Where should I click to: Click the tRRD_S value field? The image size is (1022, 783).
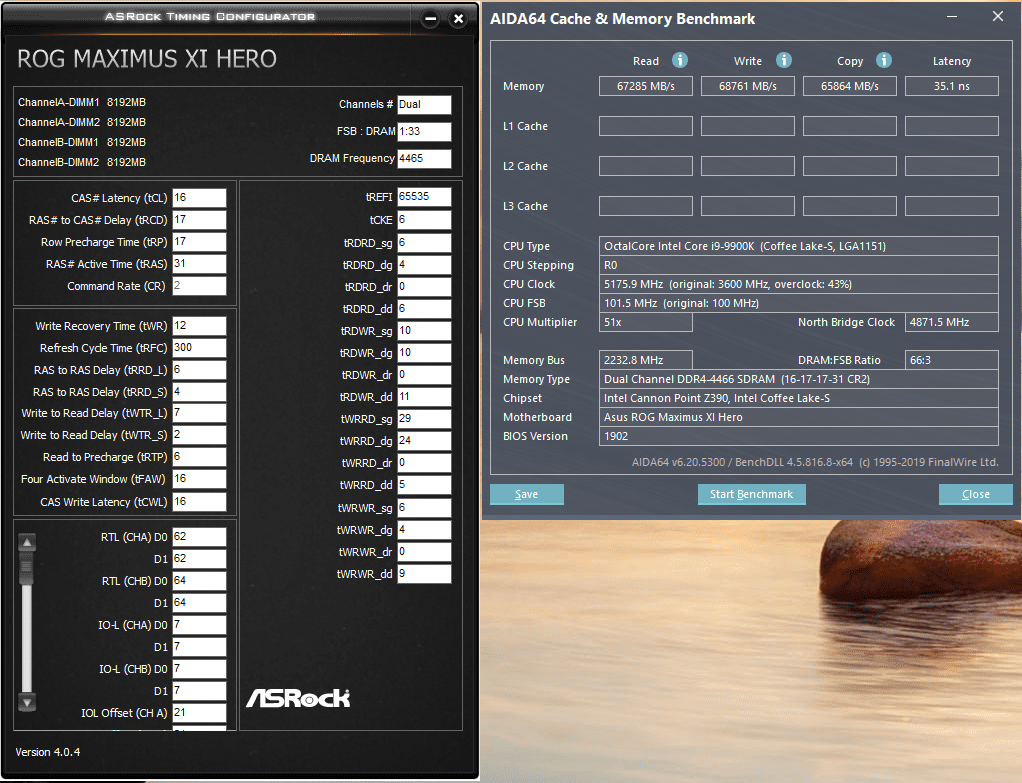click(199, 392)
